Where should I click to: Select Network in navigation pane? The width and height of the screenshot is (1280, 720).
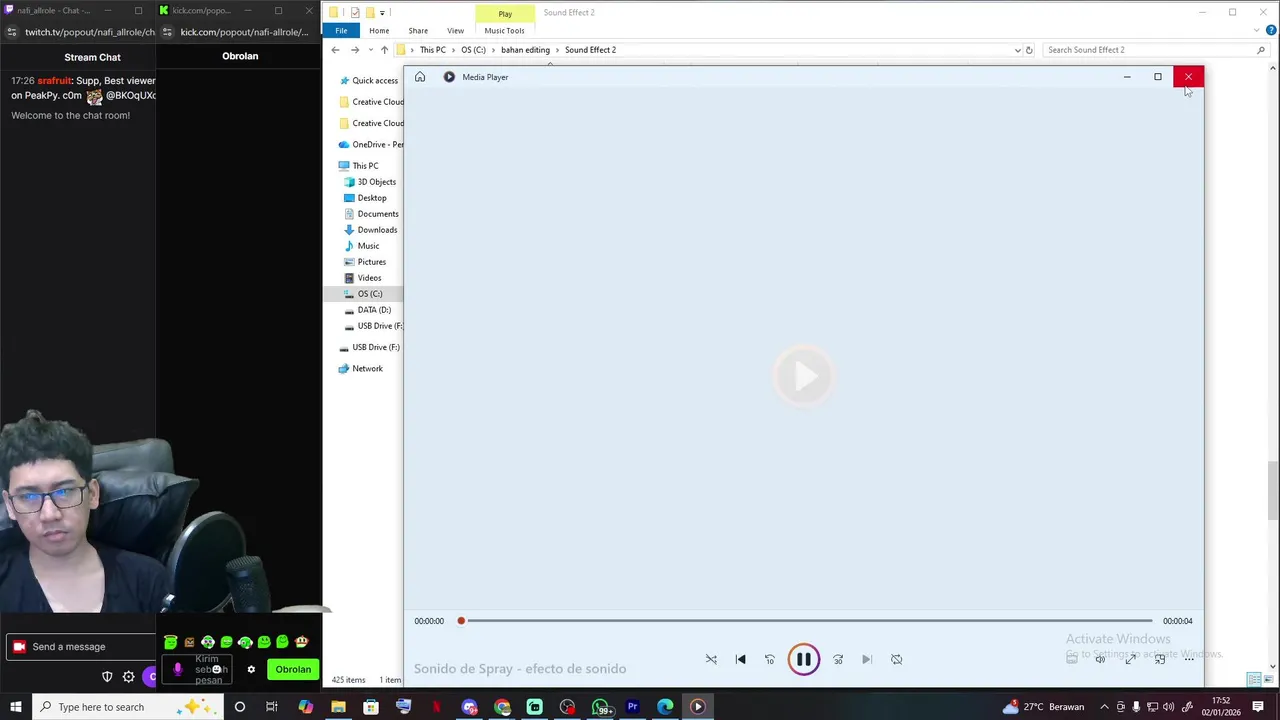[x=361, y=369]
